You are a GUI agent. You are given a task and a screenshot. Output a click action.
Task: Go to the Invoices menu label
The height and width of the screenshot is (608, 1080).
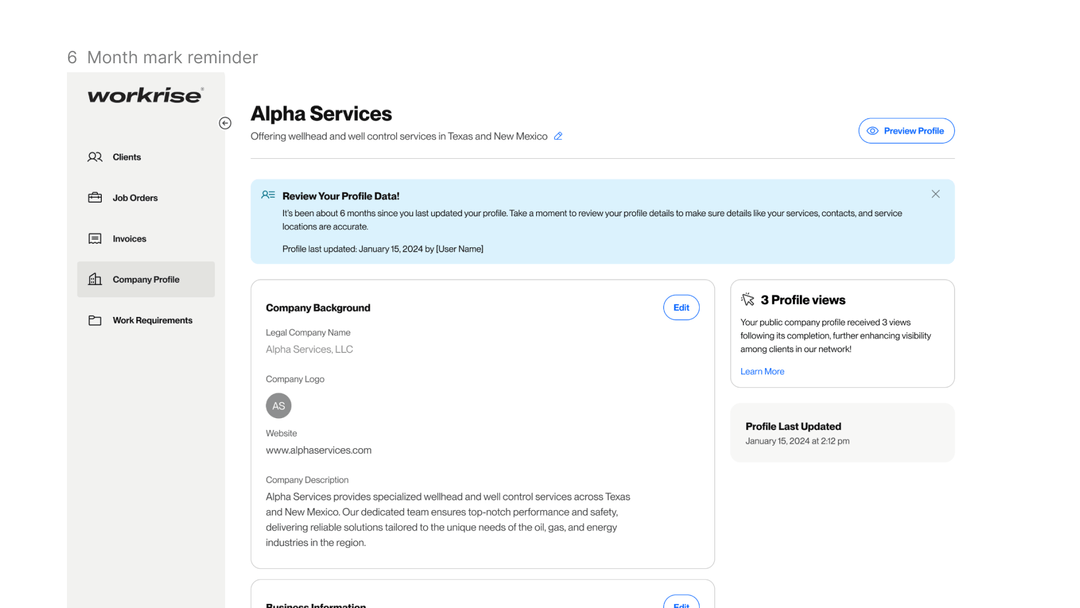tap(129, 239)
